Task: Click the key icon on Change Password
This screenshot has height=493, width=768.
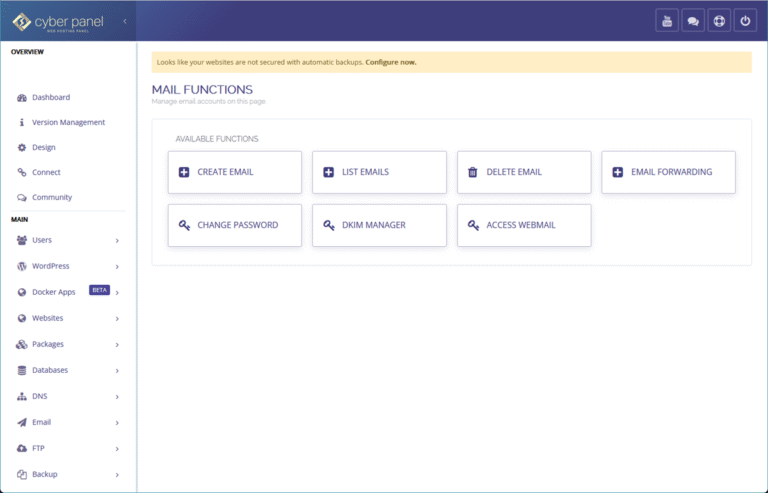Action: pos(184,225)
